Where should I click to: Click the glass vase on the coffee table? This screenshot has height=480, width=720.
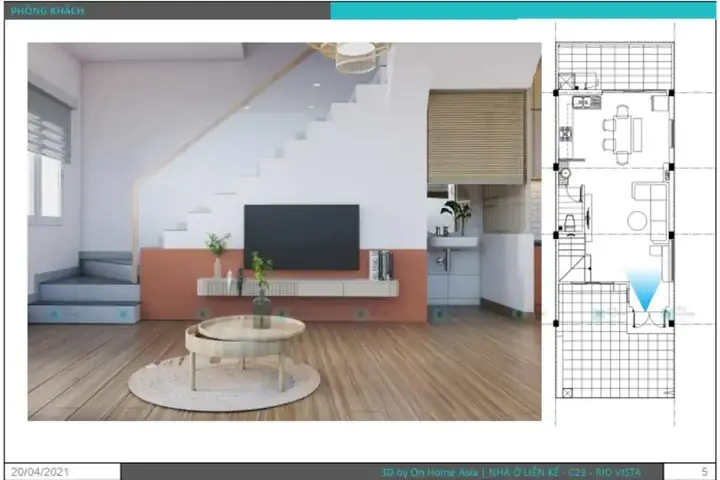[261, 311]
